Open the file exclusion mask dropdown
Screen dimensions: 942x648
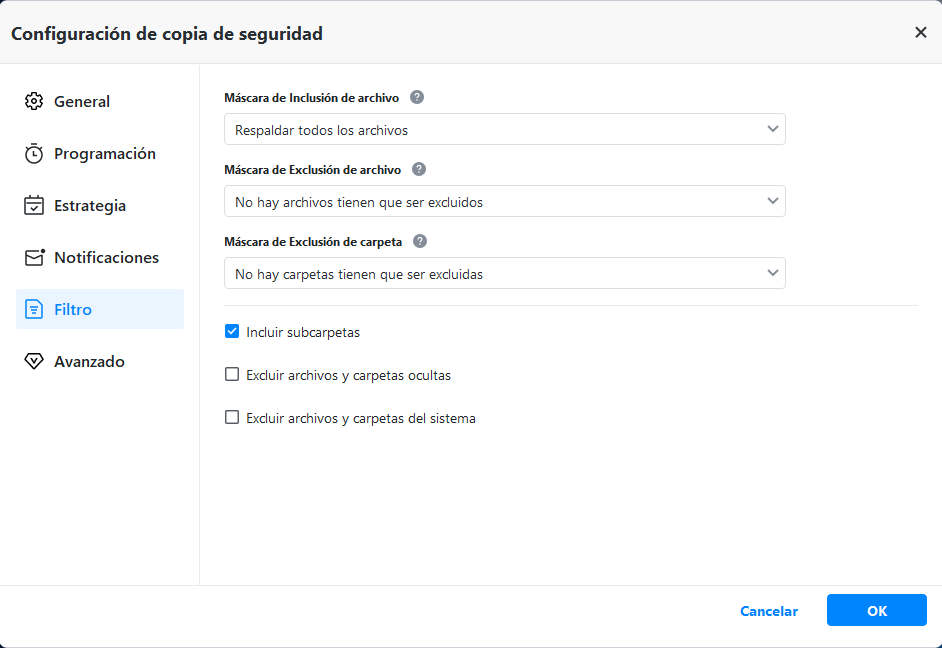pyautogui.click(x=504, y=201)
